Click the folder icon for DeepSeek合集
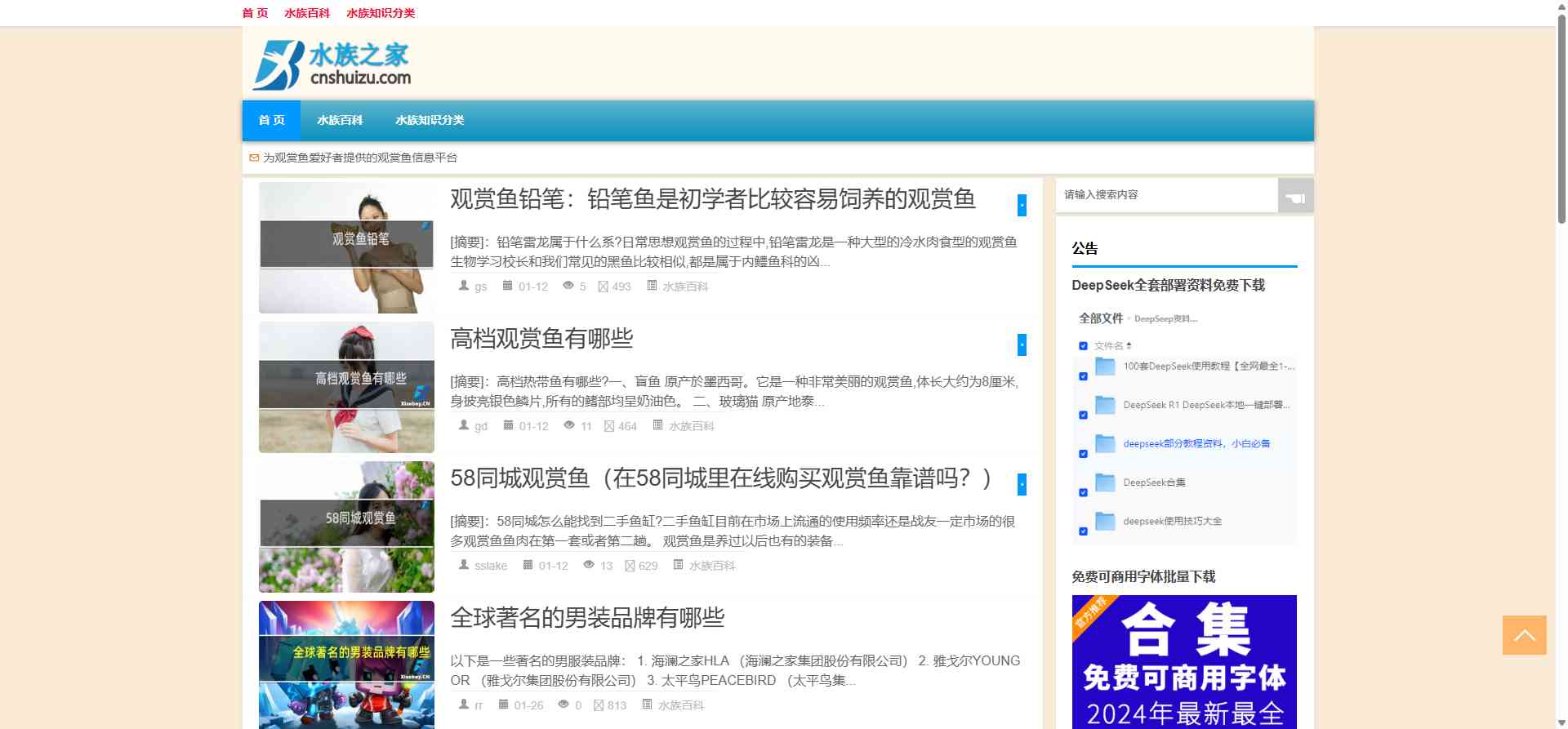Screen dimensions: 1568x729 (1105, 482)
